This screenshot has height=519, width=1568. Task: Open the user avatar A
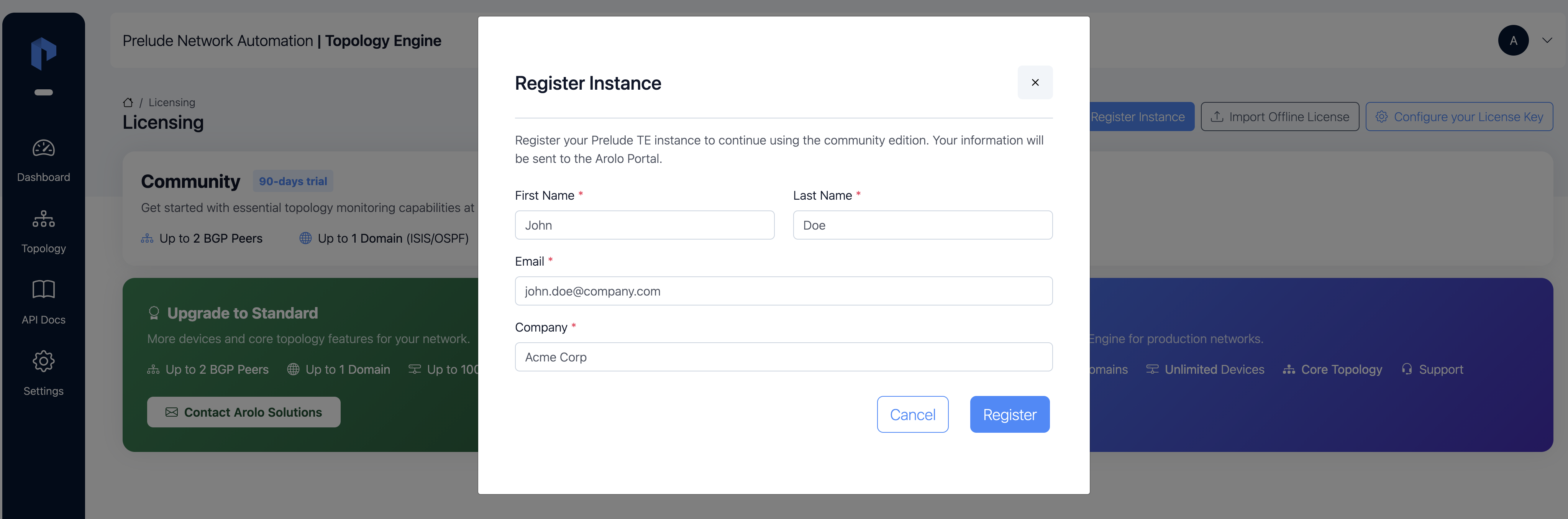(1513, 40)
